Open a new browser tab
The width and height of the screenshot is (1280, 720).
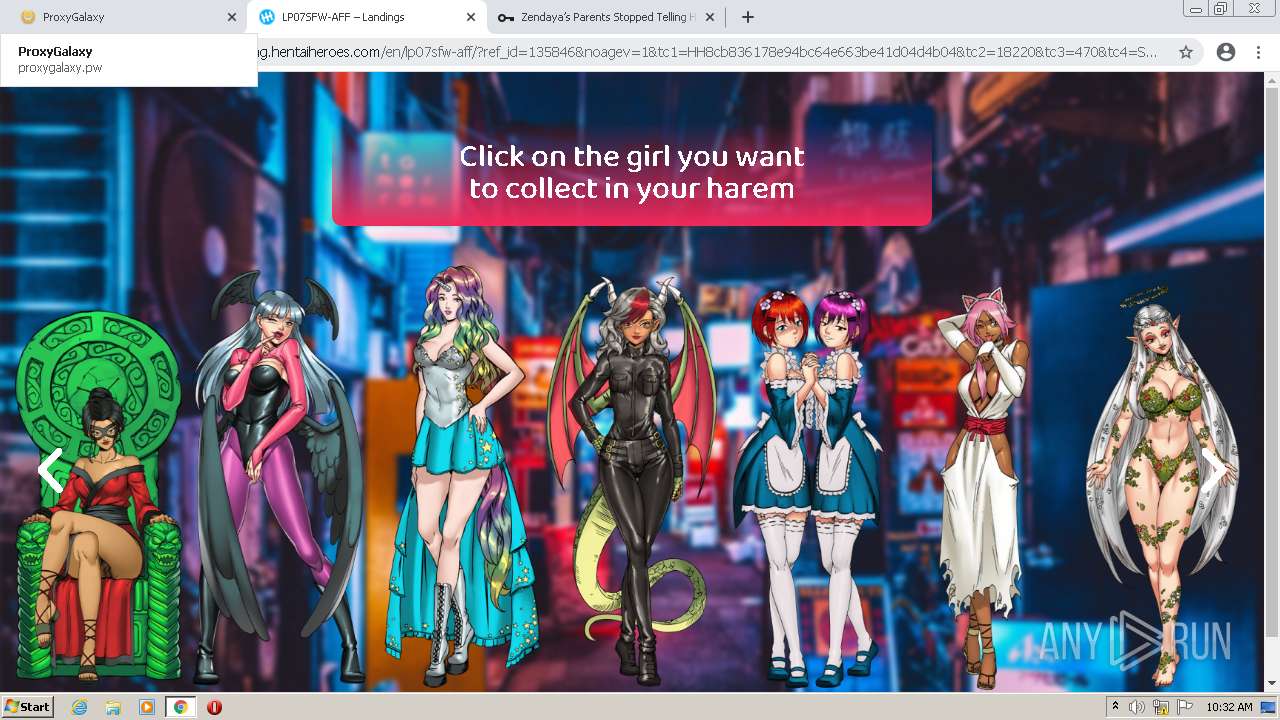click(747, 17)
